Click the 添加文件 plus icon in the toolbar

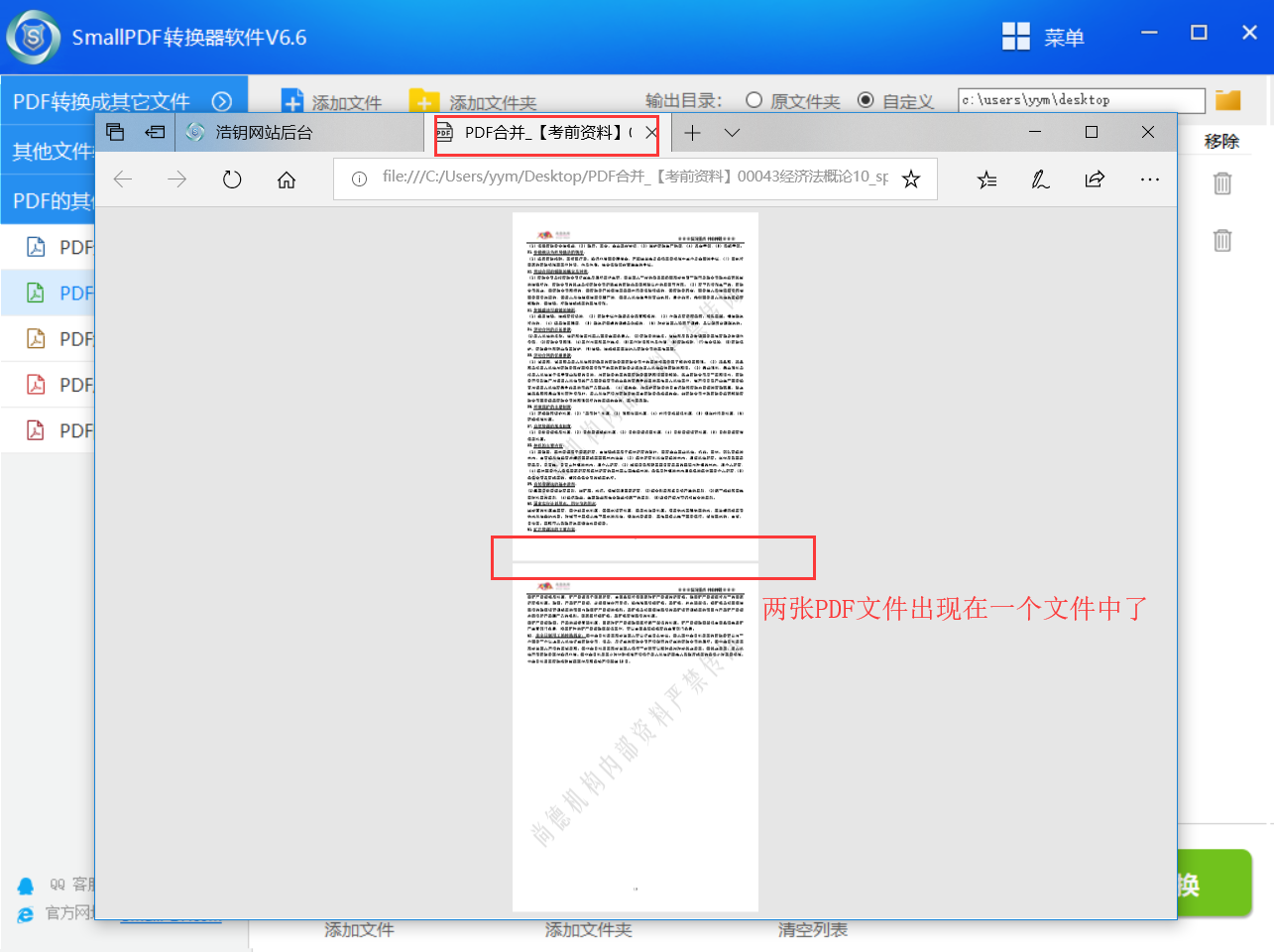pos(292,101)
